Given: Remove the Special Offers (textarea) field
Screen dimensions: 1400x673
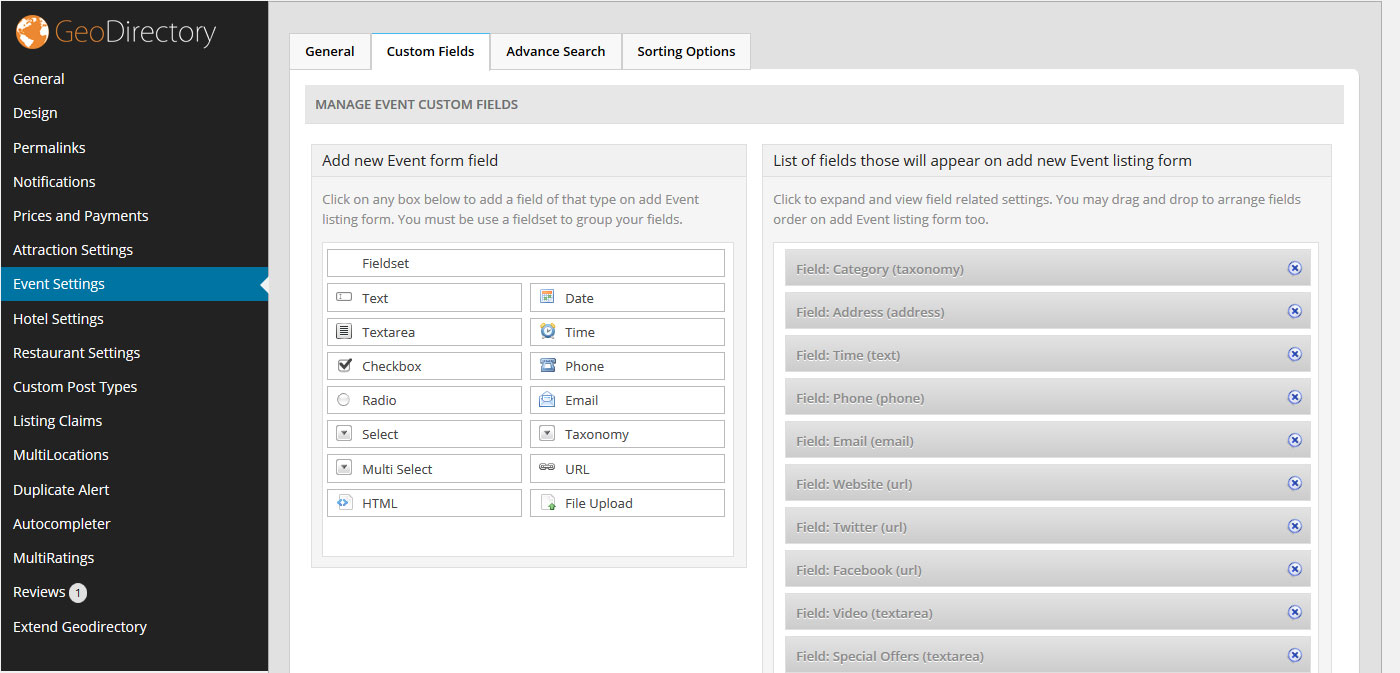Looking at the screenshot, I should (x=1294, y=655).
